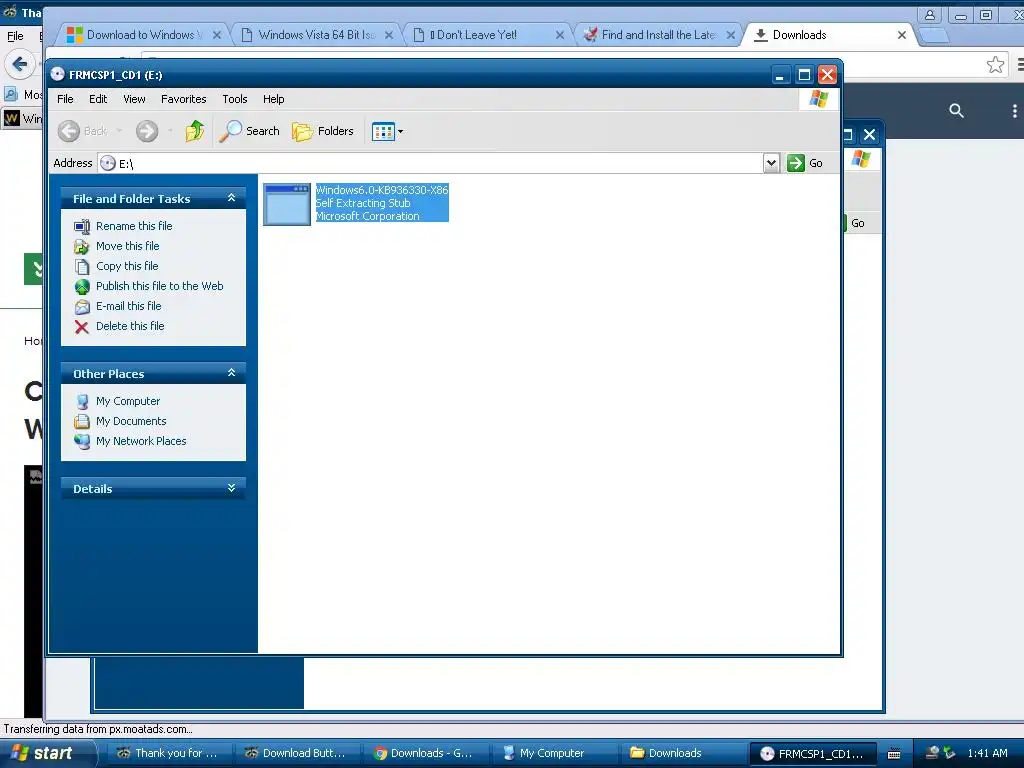
Task: Click the taskbar clock showing 1:41 AM
Action: click(987, 753)
